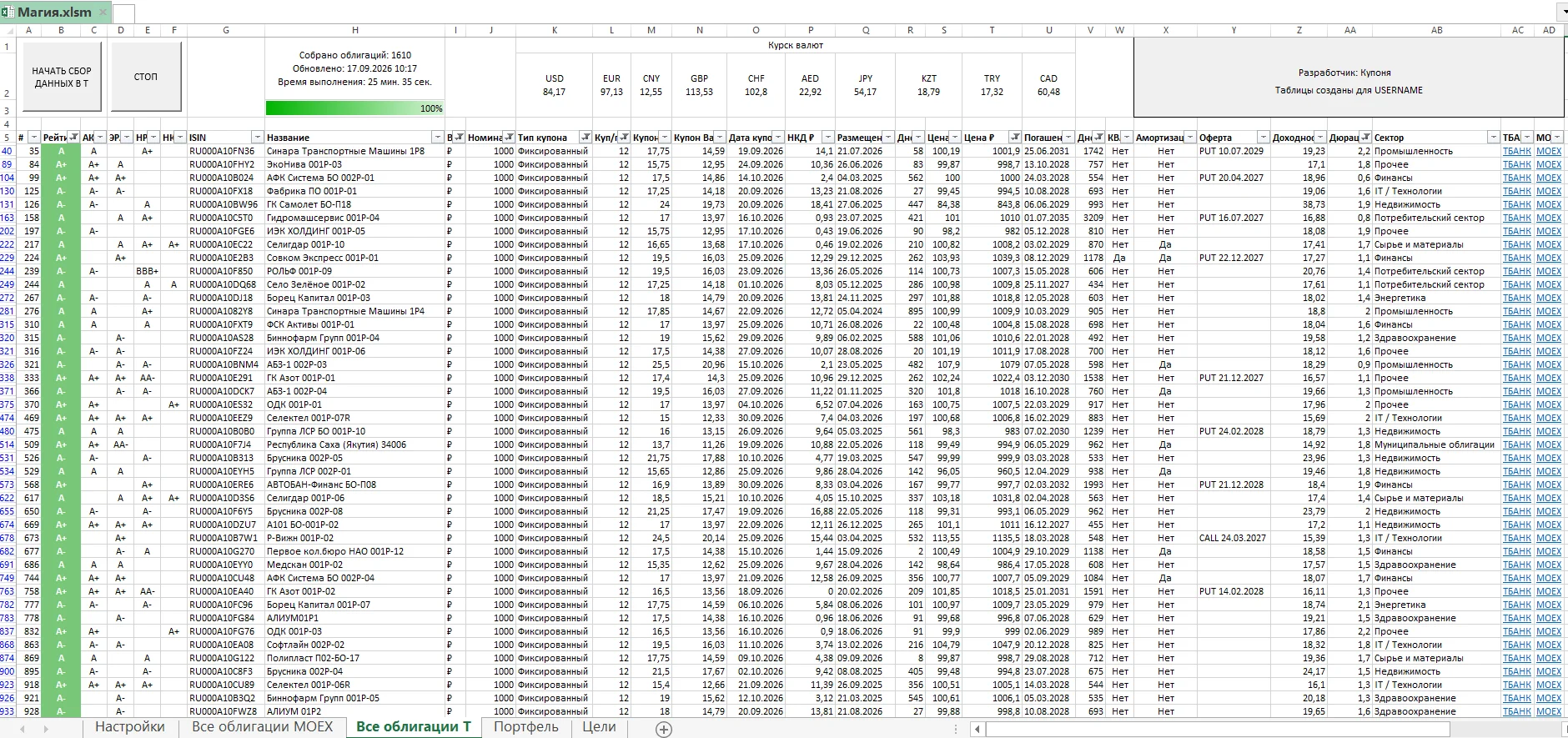Viewport: 1568px width, 738px height.
Task: Select column AB header
Action: tap(1436, 30)
